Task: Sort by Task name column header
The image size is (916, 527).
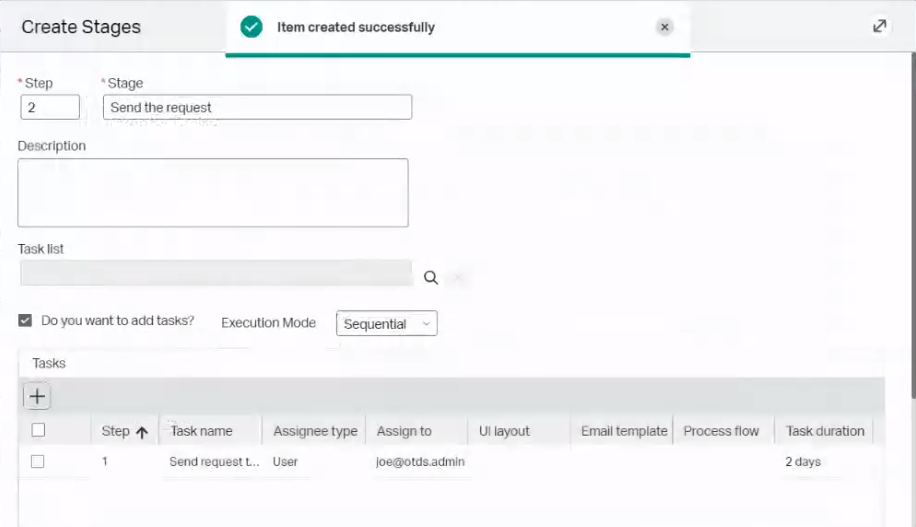Action: coord(202,431)
